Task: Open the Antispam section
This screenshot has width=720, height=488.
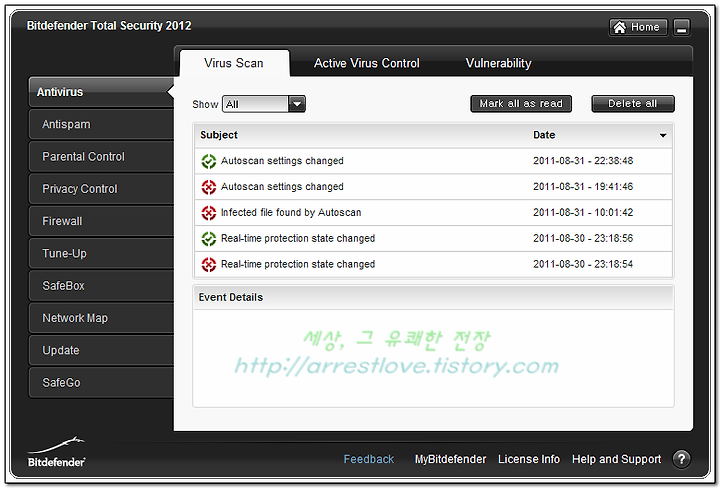Action: pyautogui.click(x=101, y=124)
